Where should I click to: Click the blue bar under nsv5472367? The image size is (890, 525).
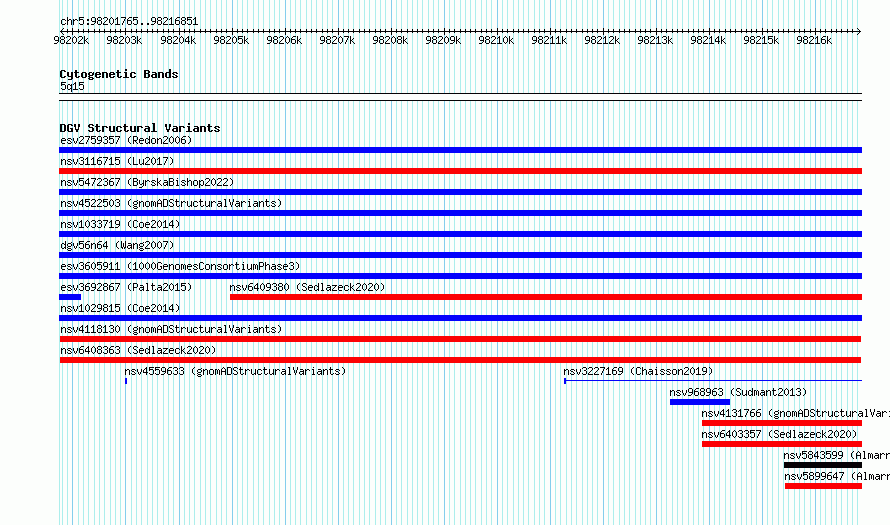click(x=460, y=192)
